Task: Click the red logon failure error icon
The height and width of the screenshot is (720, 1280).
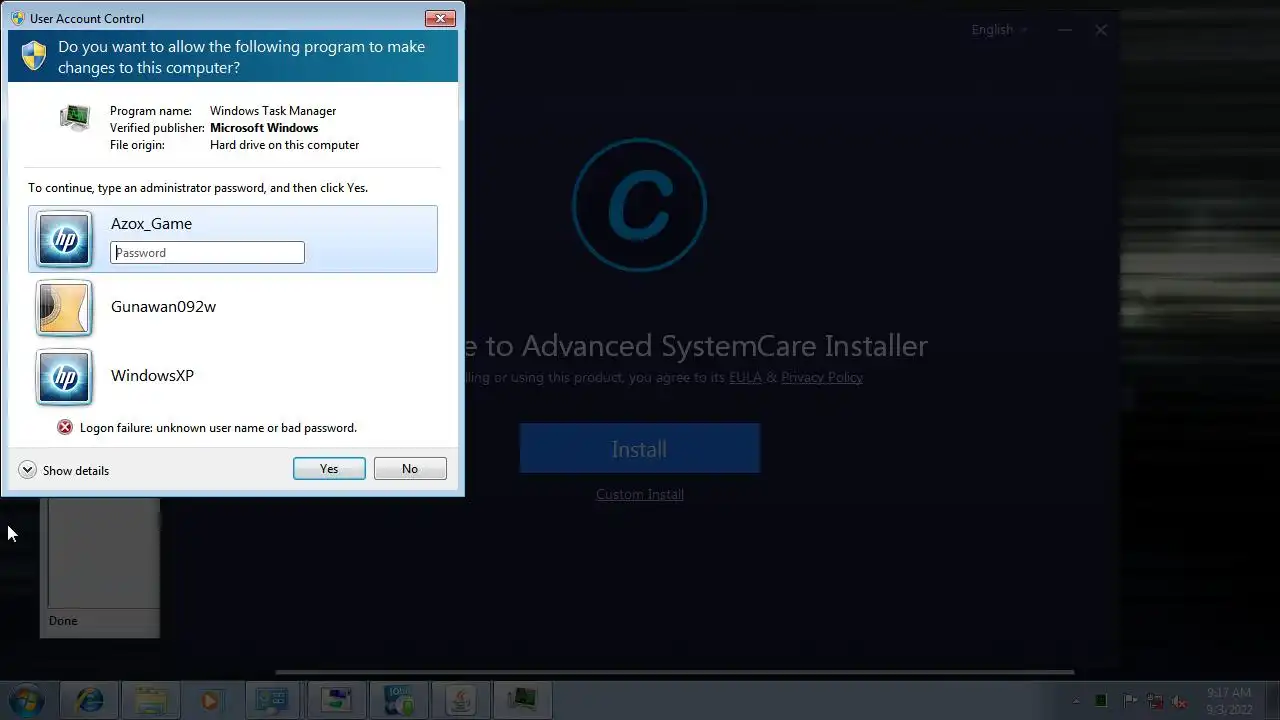Action: [65, 427]
